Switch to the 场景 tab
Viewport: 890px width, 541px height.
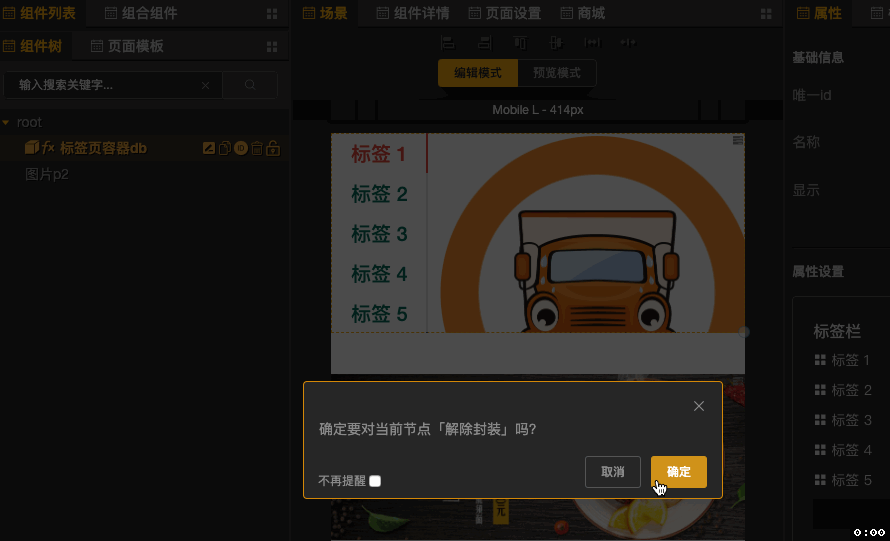tap(325, 13)
